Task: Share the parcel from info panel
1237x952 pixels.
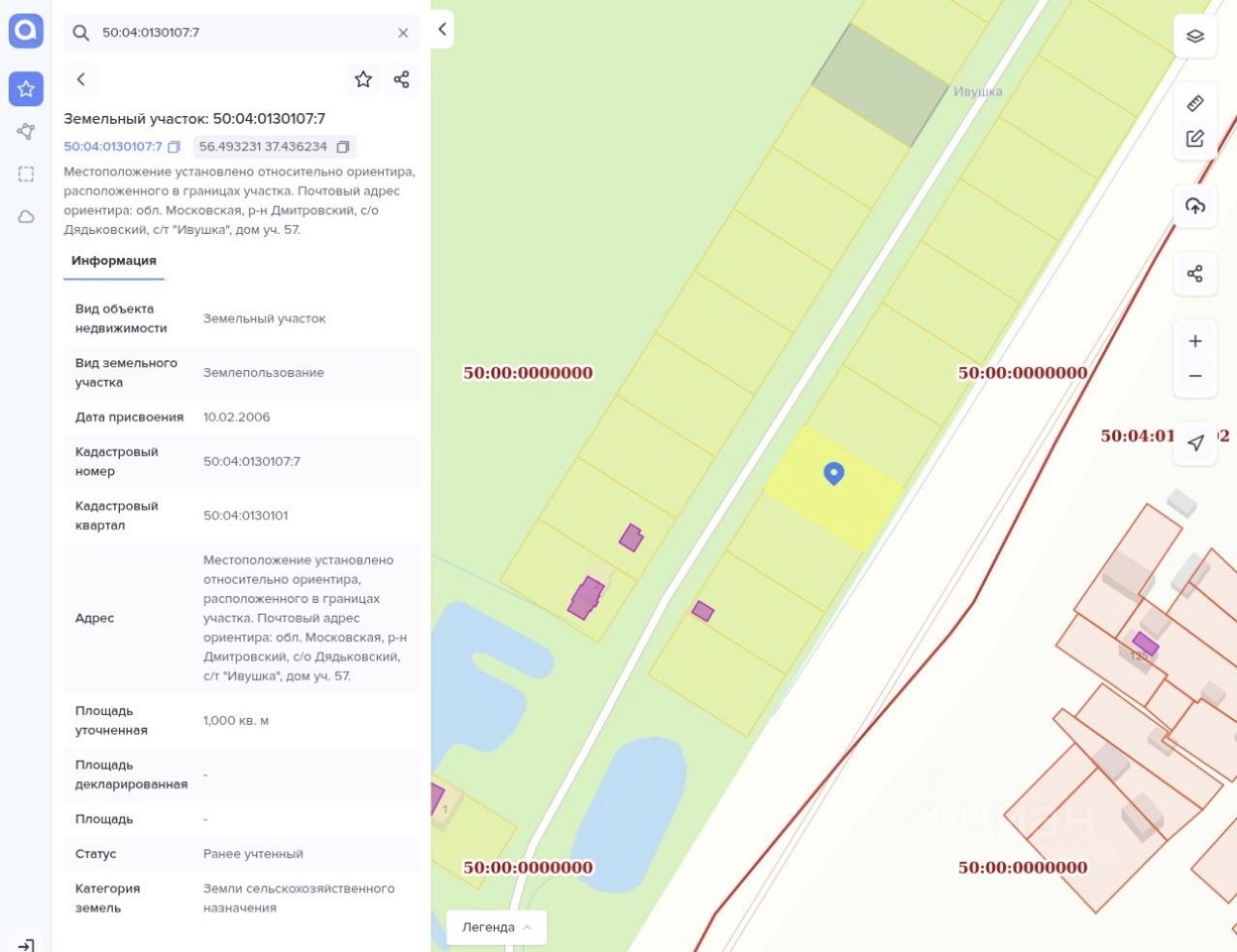Action: click(x=402, y=79)
